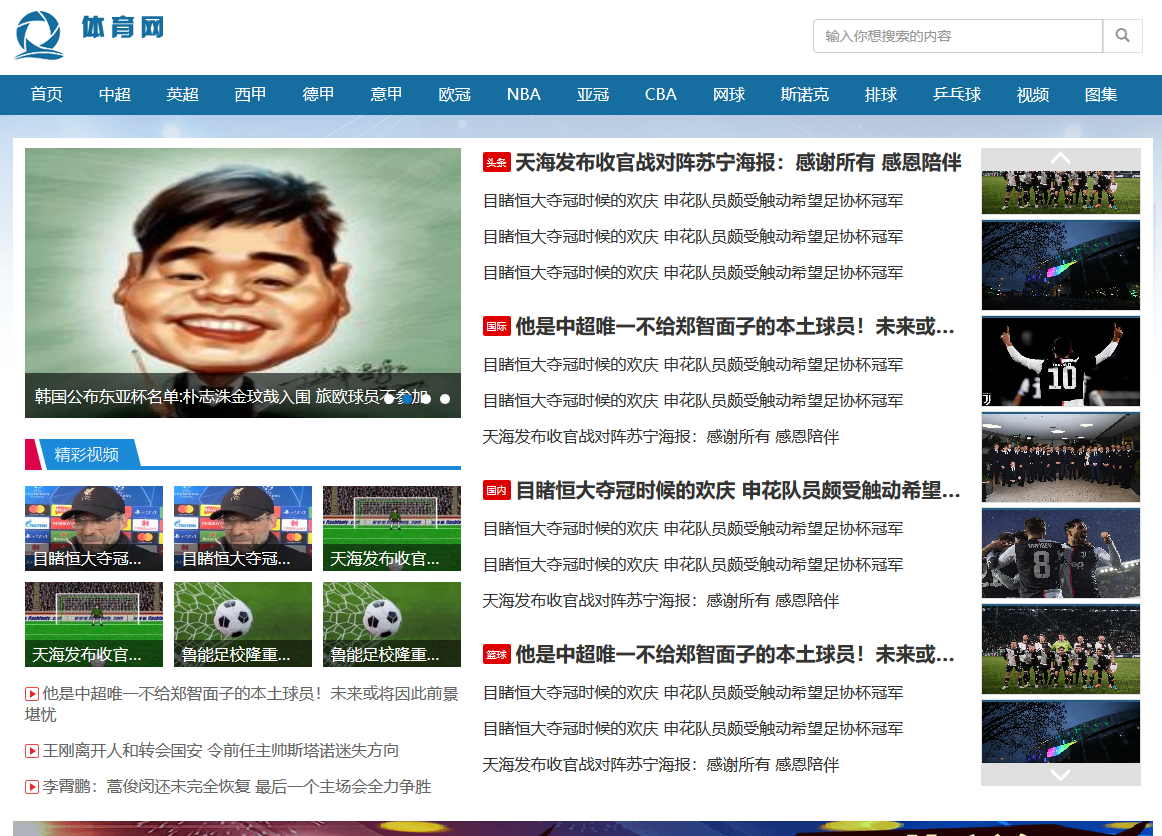Click the red 篮球 tag badge
This screenshot has width=1162, height=836.
pos(497,654)
